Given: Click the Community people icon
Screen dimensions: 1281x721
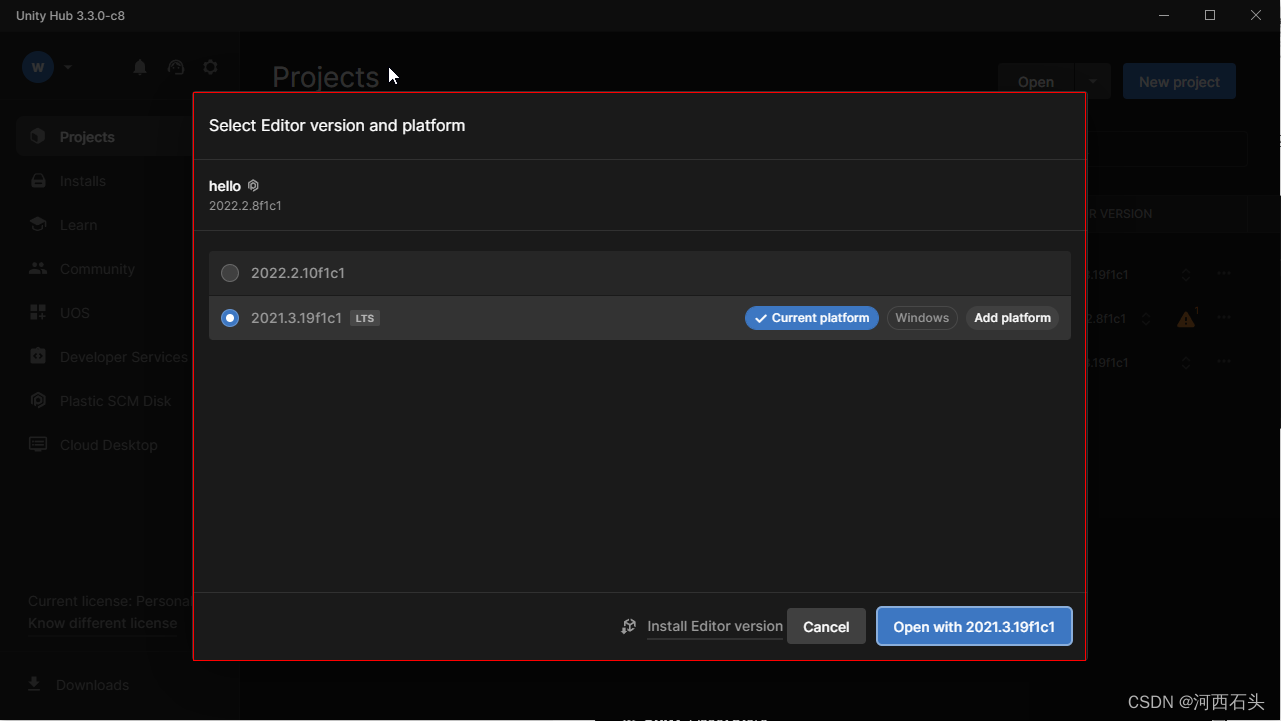Looking at the screenshot, I should (38, 268).
